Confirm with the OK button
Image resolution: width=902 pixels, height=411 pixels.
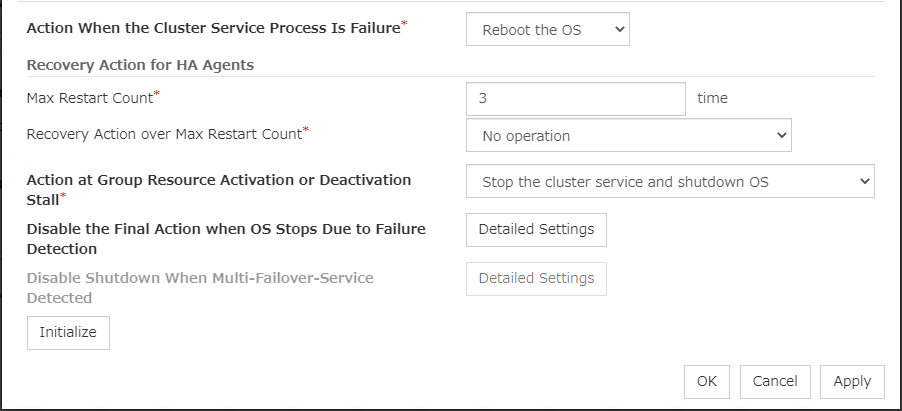(x=707, y=381)
